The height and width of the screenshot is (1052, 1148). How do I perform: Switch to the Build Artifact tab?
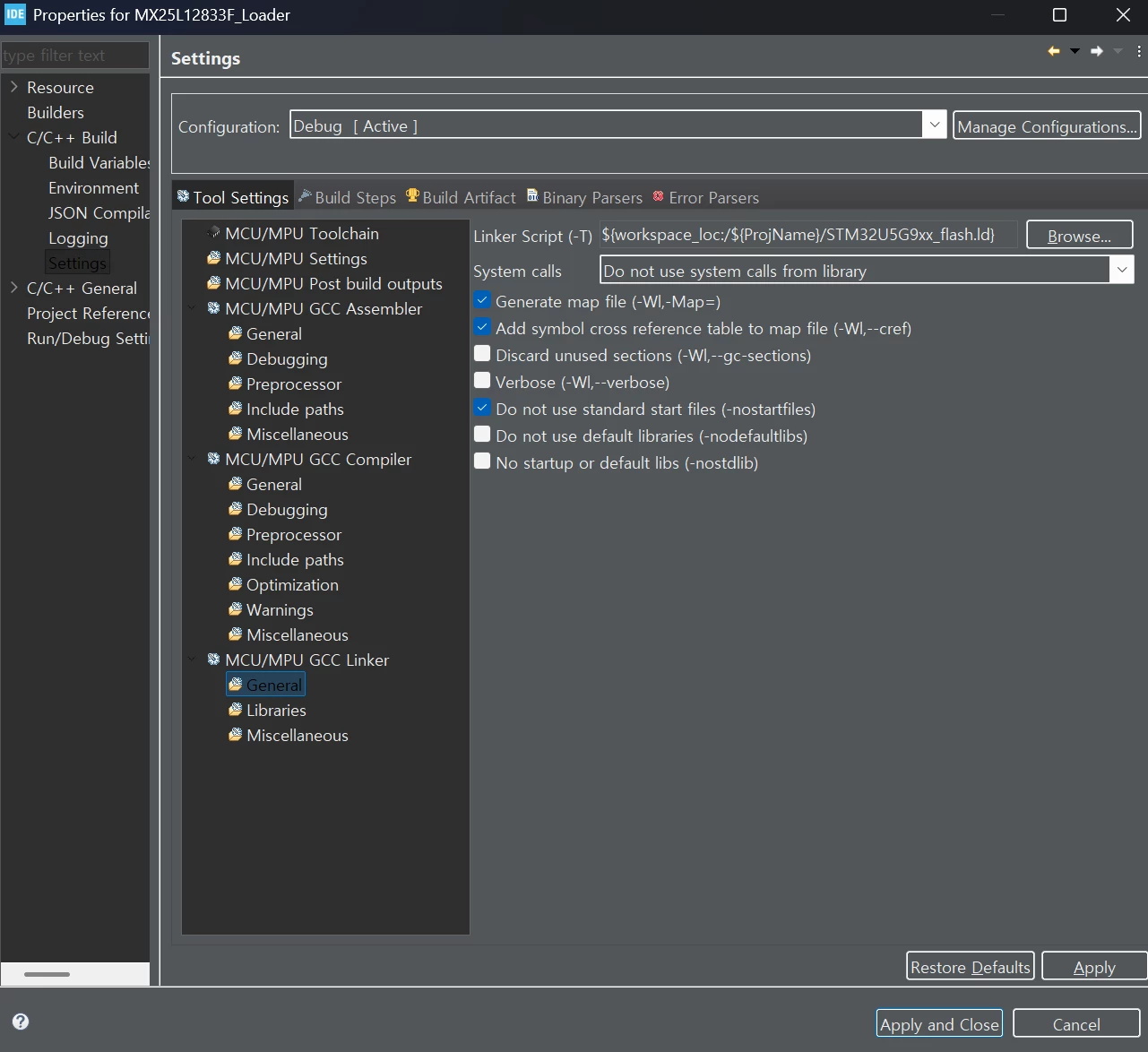tap(462, 197)
